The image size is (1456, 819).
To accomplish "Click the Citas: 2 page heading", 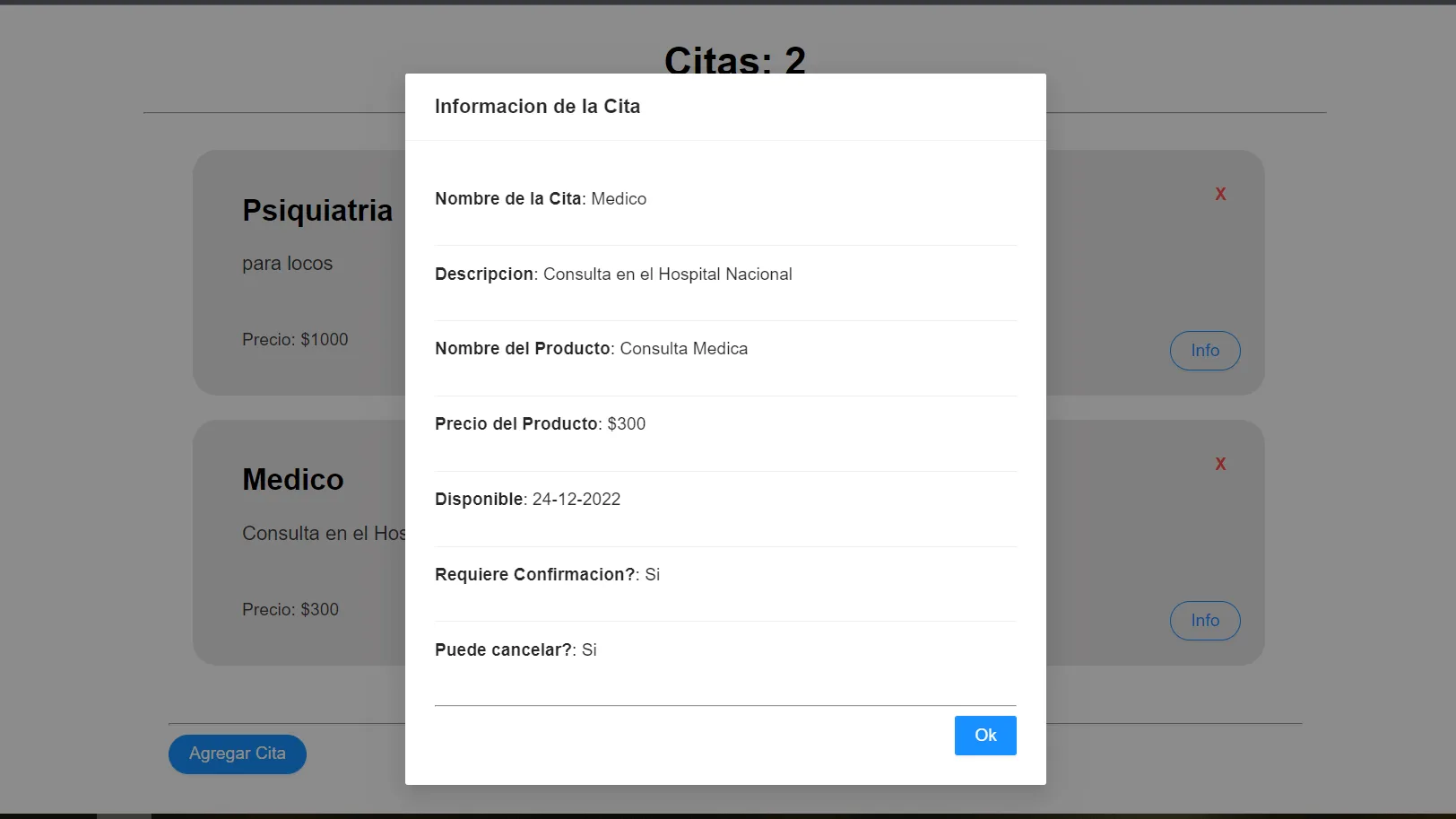I will pos(735,59).
